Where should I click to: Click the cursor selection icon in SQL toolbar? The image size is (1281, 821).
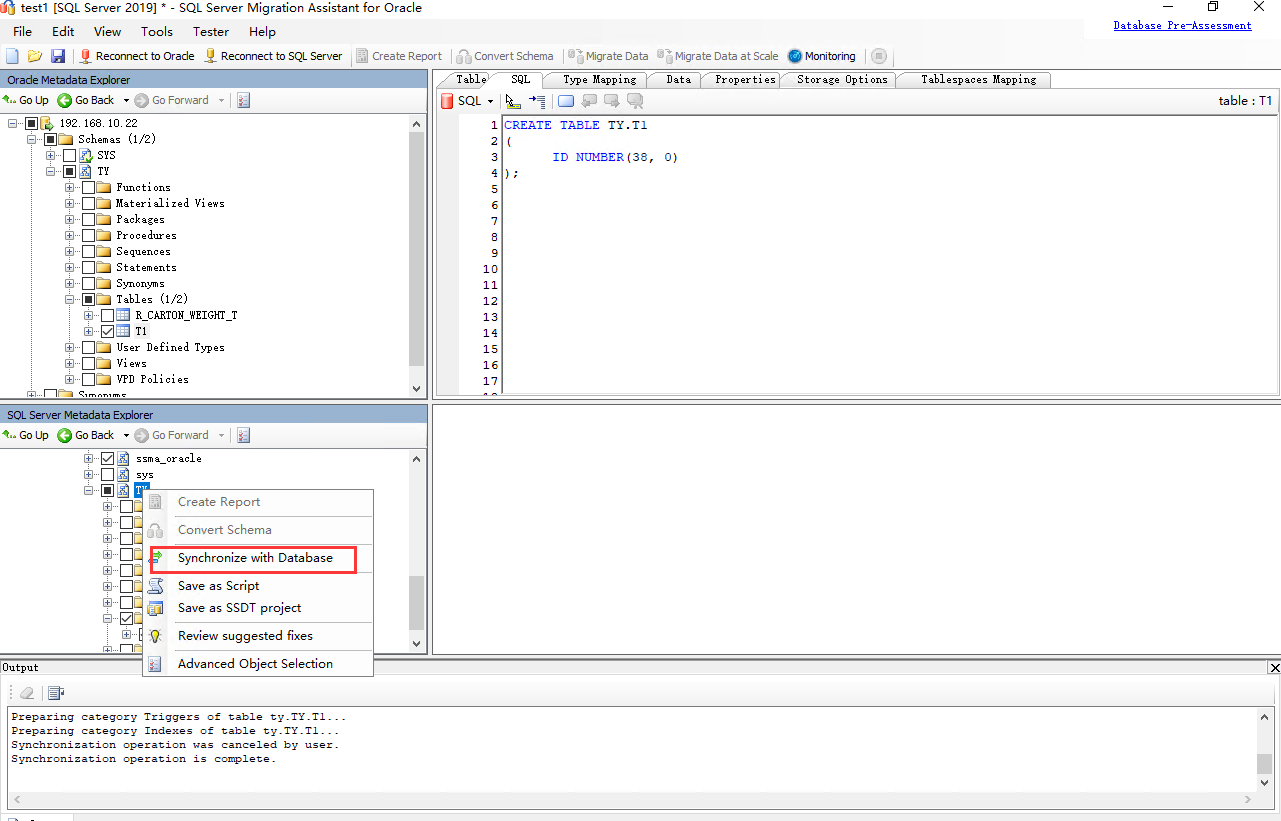click(512, 100)
